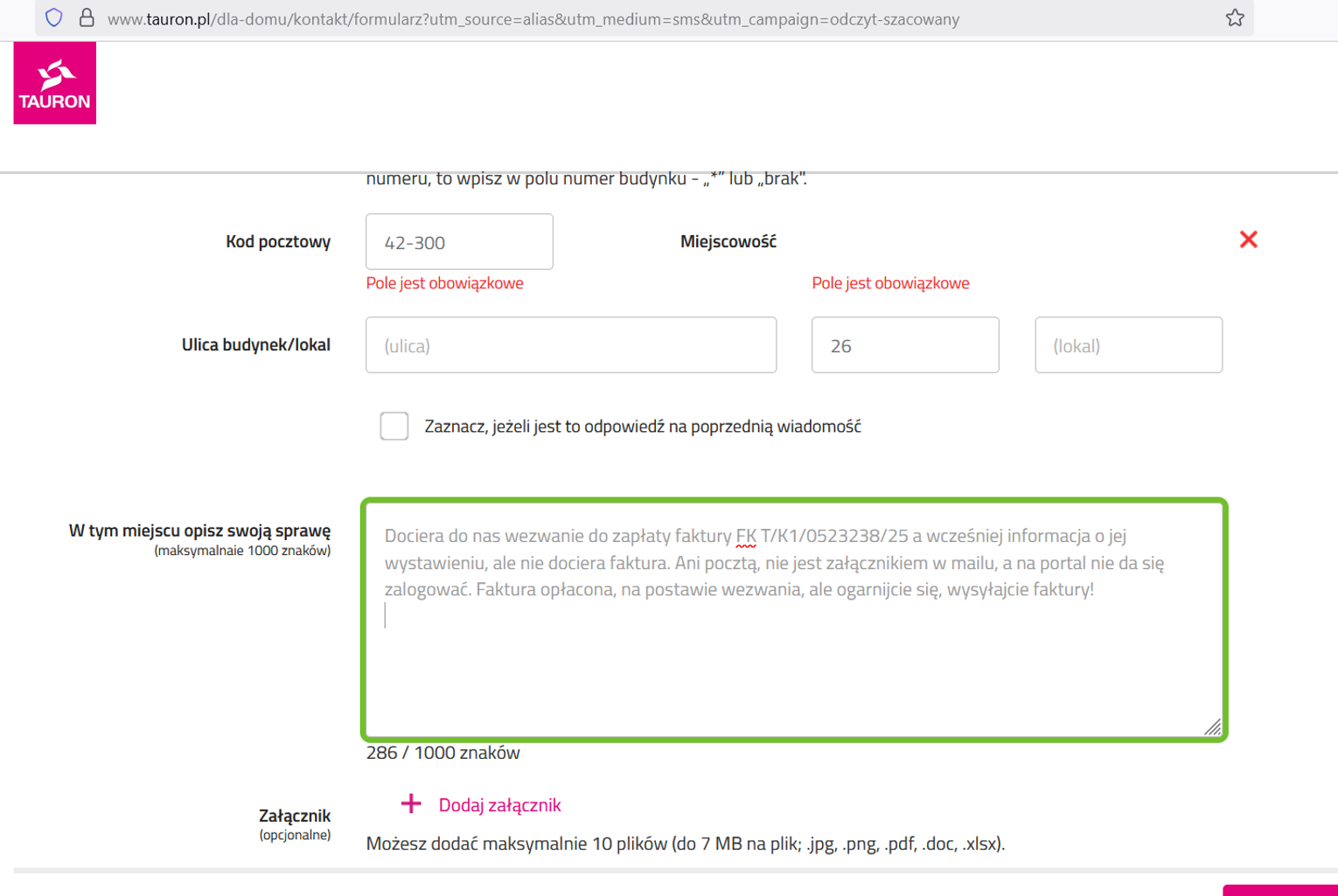Click the TAURON logo
1338x896 pixels.
click(x=54, y=83)
